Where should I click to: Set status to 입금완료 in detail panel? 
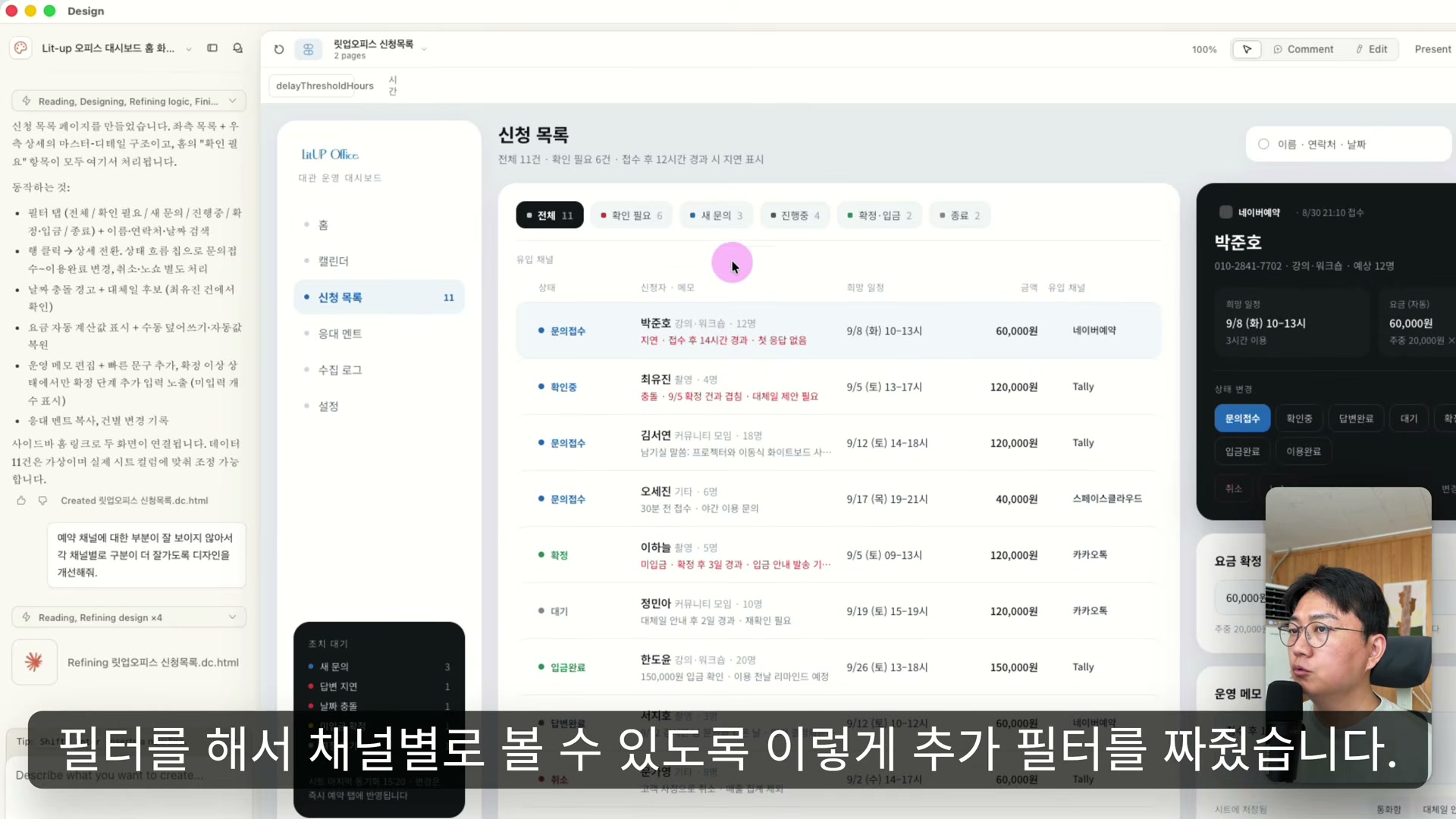pyautogui.click(x=1242, y=451)
